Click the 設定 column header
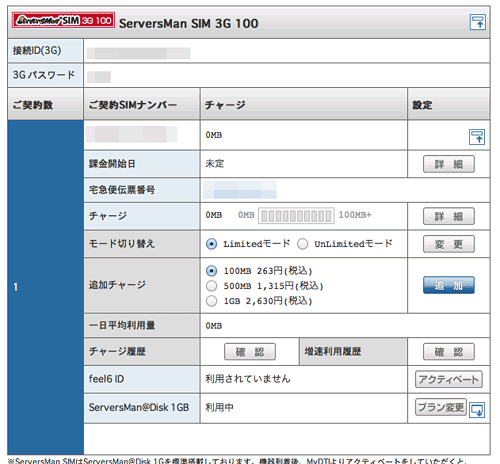 449,104
